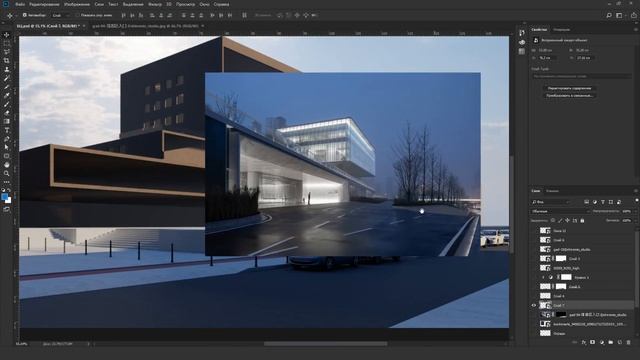Open the blend mode dropdown
This screenshot has height=360, width=640.
[x=560, y=211]
